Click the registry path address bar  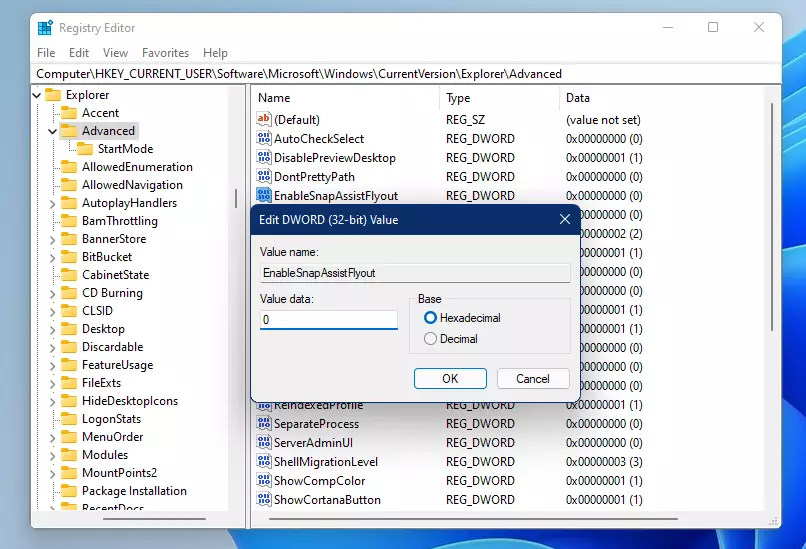[406, 74]
